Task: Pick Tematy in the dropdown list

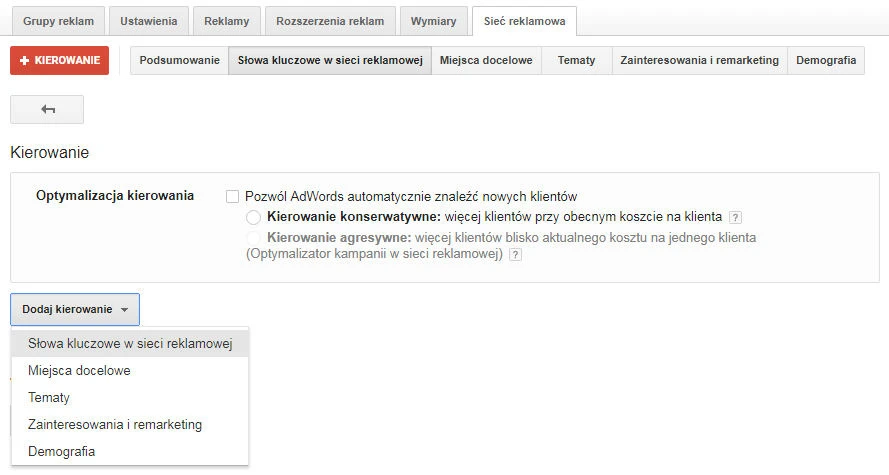Action: tap(49, 398)
